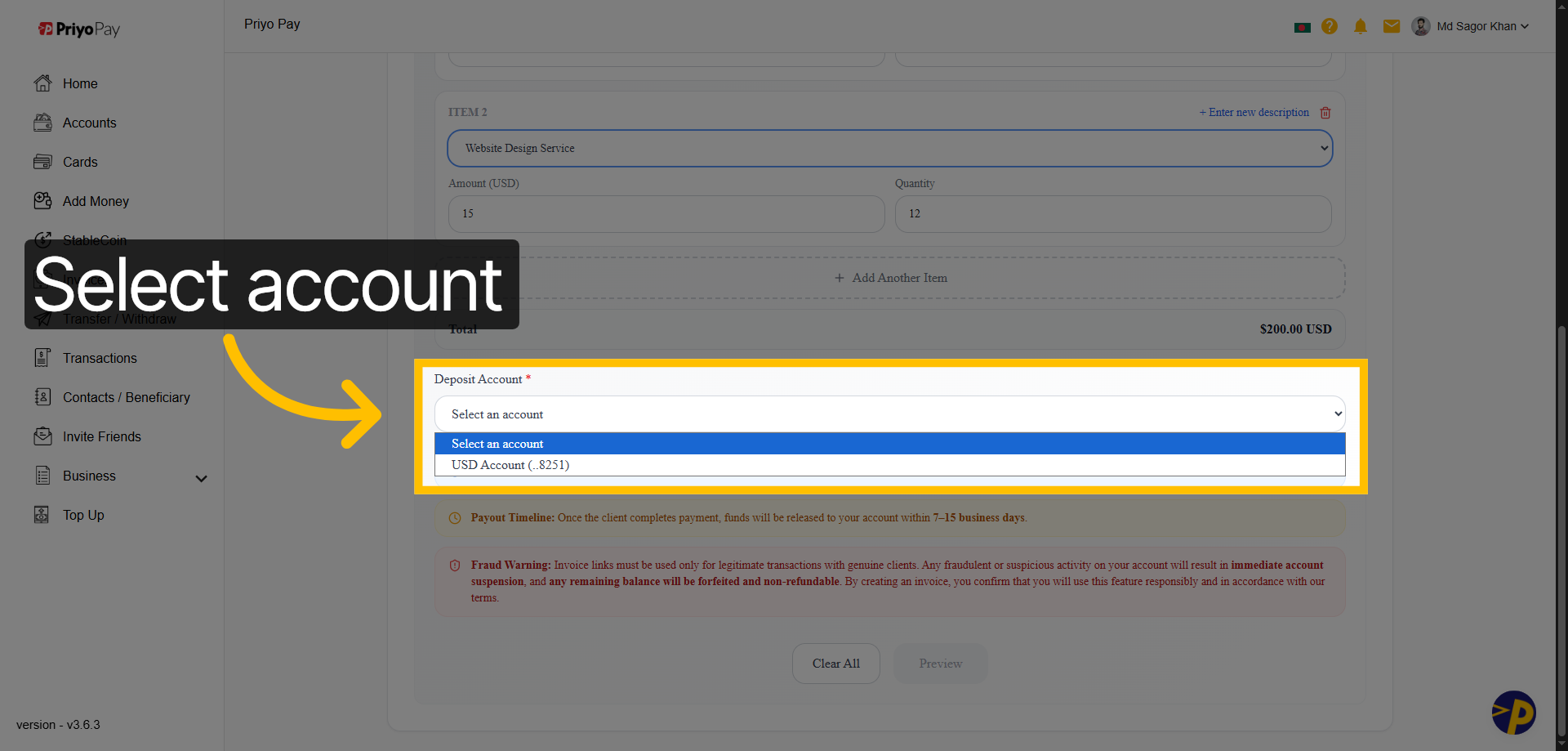1568x751 pixels.
Task: Check messages with the envelope icon
Action: click(1391, 26)
